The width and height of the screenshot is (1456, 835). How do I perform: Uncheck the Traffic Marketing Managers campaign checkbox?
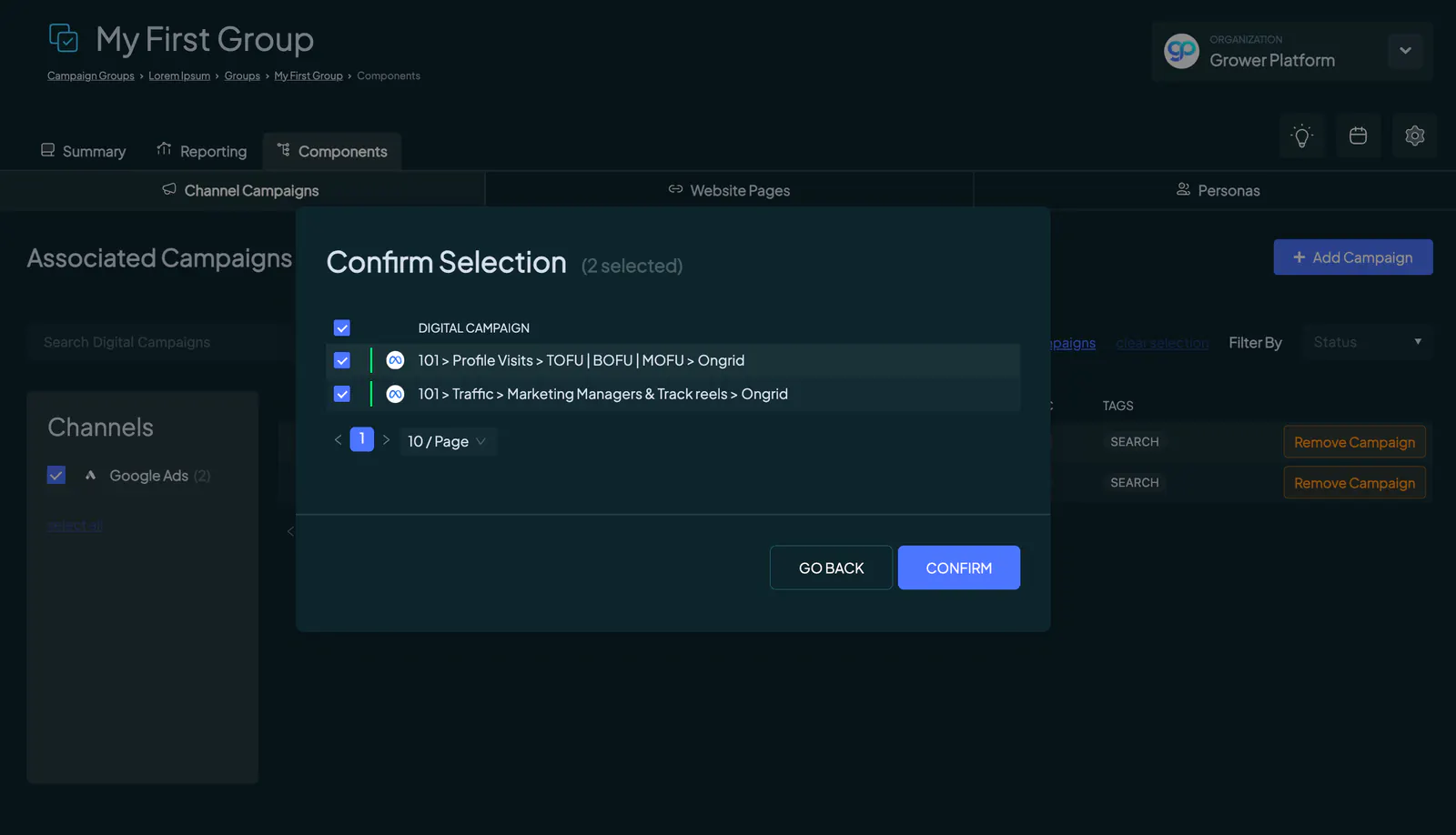(x=342, y=394)
